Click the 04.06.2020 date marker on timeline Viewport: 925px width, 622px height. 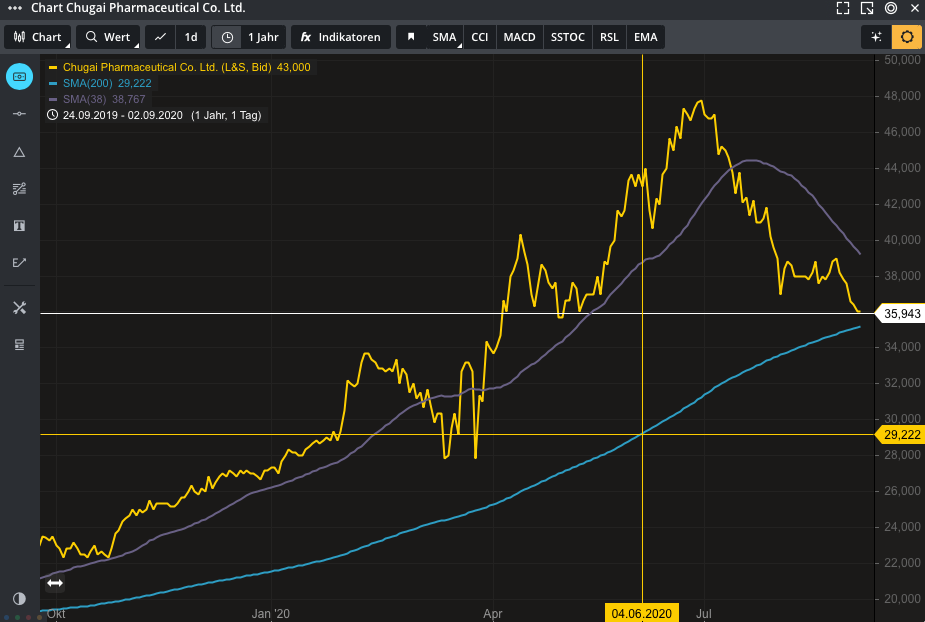[642, 612]
